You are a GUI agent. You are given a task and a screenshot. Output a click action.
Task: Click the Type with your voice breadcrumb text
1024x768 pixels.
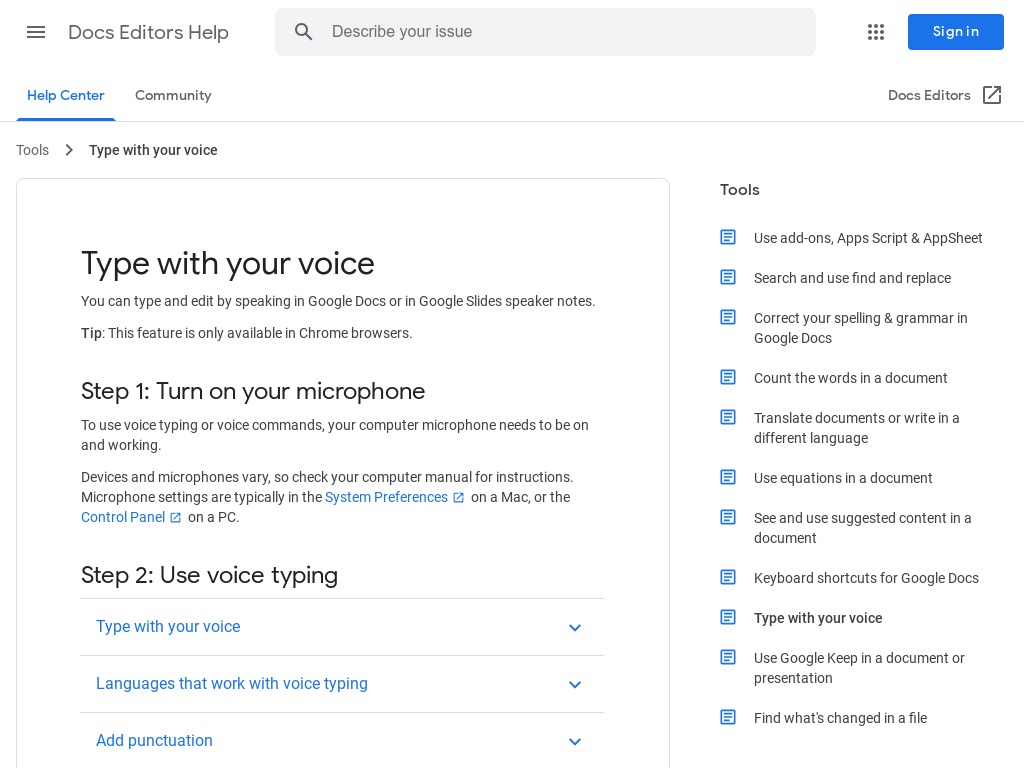[x=153, y=150]
